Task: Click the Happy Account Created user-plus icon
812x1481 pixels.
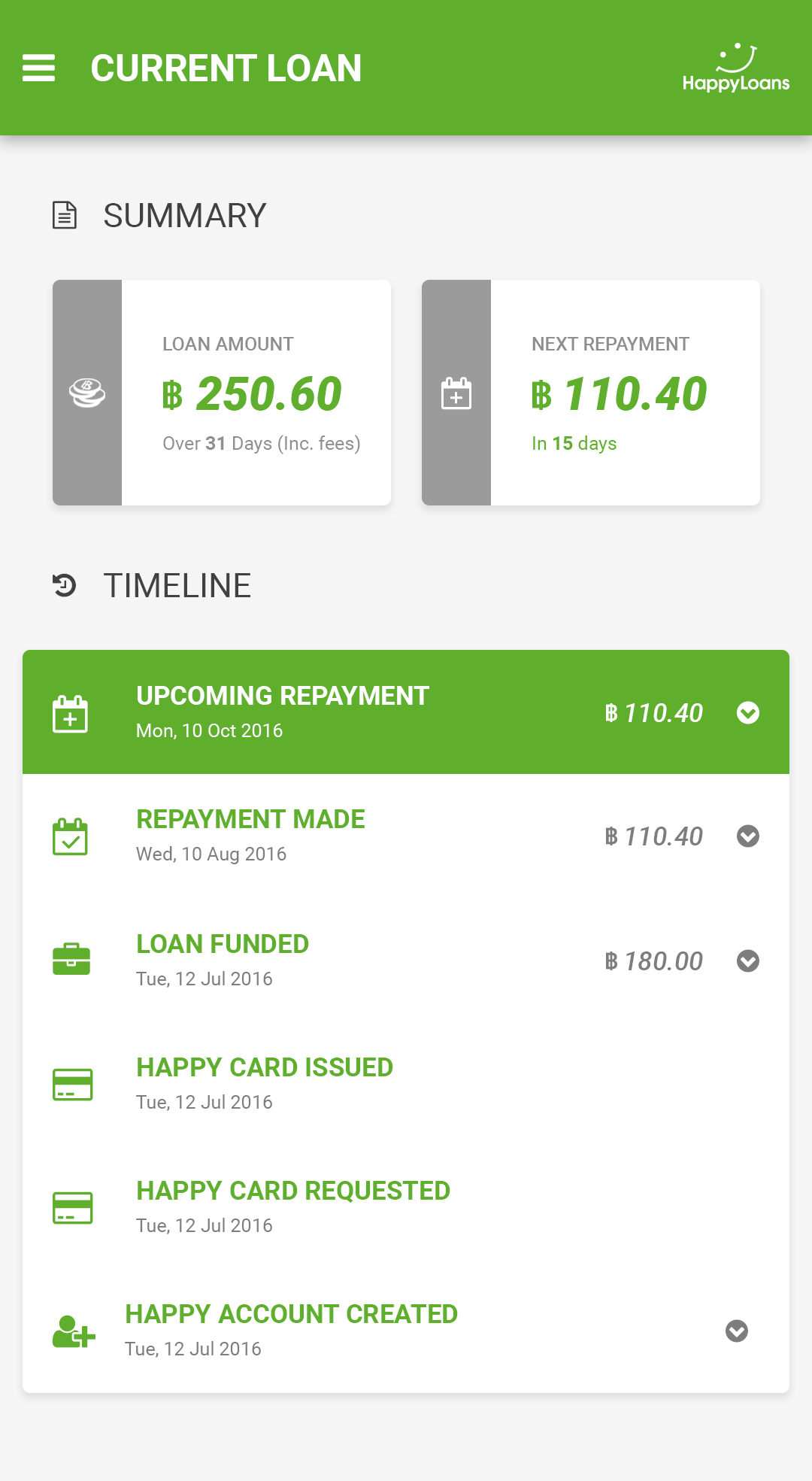Action: pyautogui.click(x=74, y=1331)
